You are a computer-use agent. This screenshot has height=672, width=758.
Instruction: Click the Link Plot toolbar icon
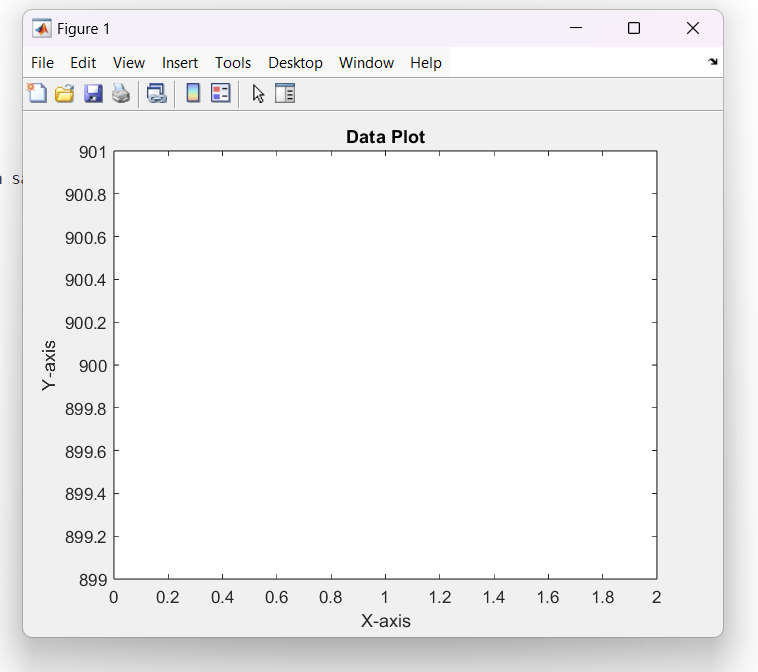point(157,93)
